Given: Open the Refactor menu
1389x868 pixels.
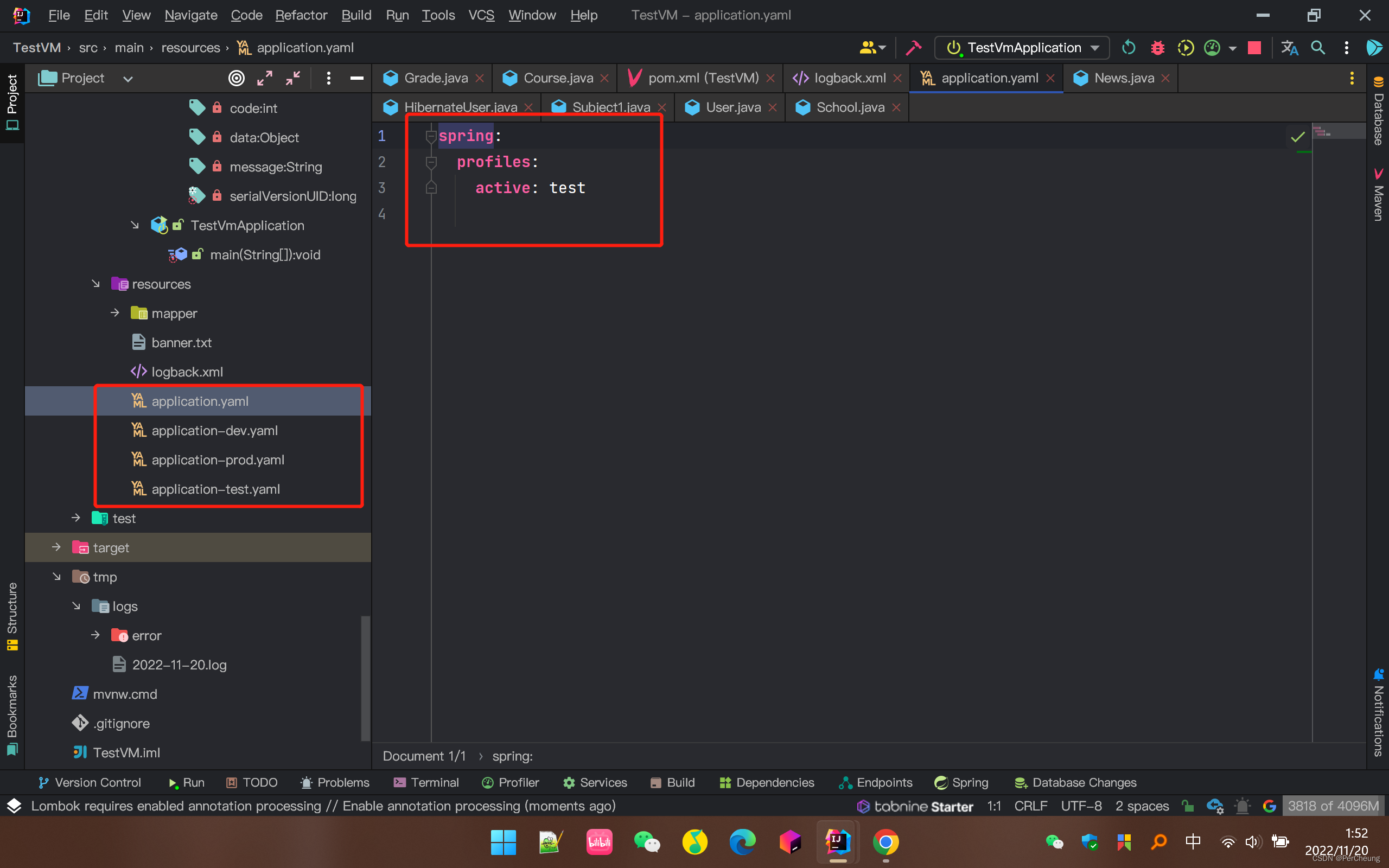Looking at the screenshot, I should (301, 15).
